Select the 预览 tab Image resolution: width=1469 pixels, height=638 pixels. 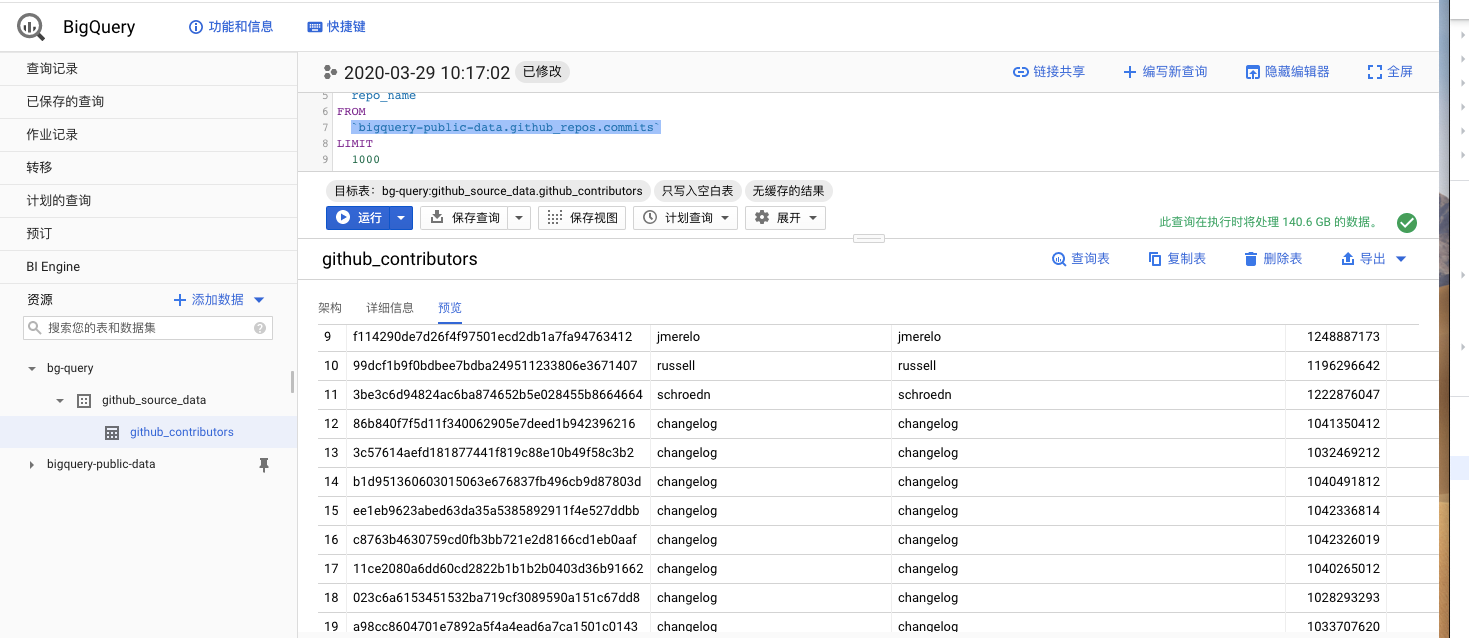[x=450, y=308]
